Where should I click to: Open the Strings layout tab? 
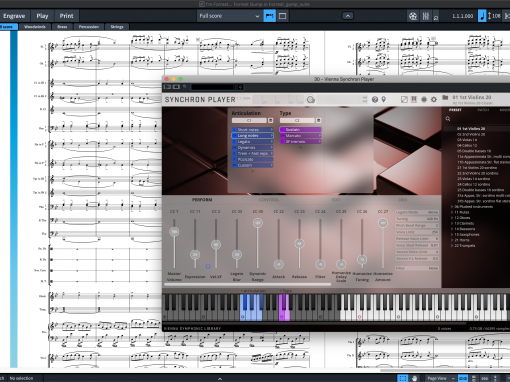117,27
